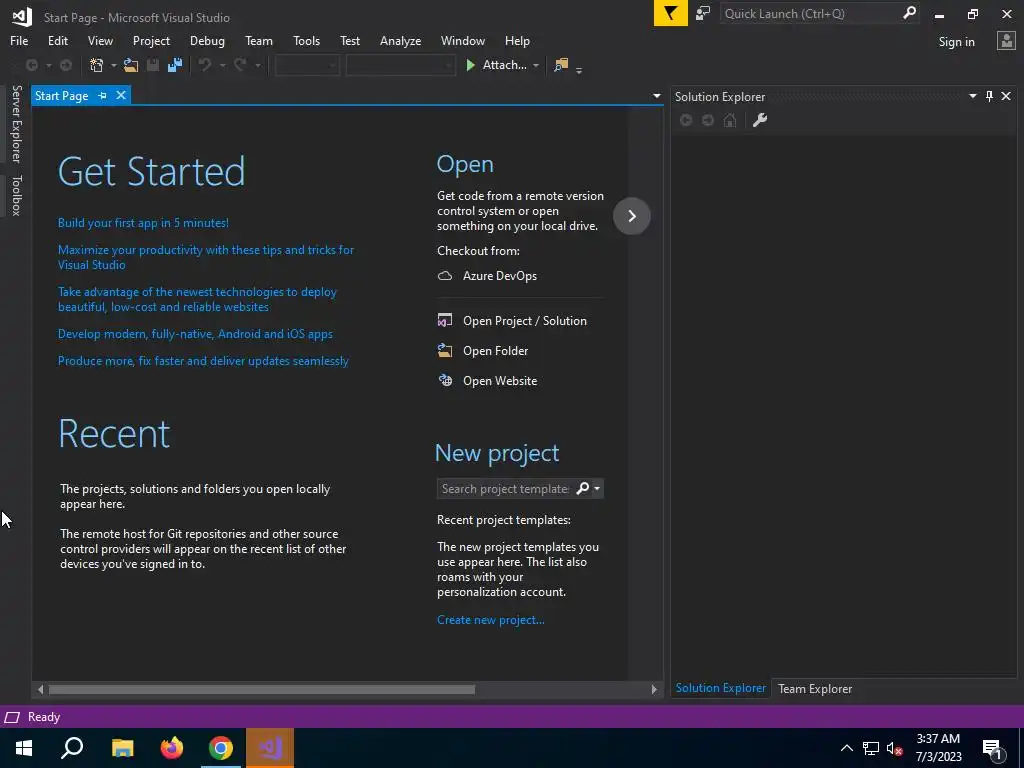The width and height of the screenshot is (1024, 768).
Task: Open 'Produce more, fix faster' link
Action: click(203, 360)
